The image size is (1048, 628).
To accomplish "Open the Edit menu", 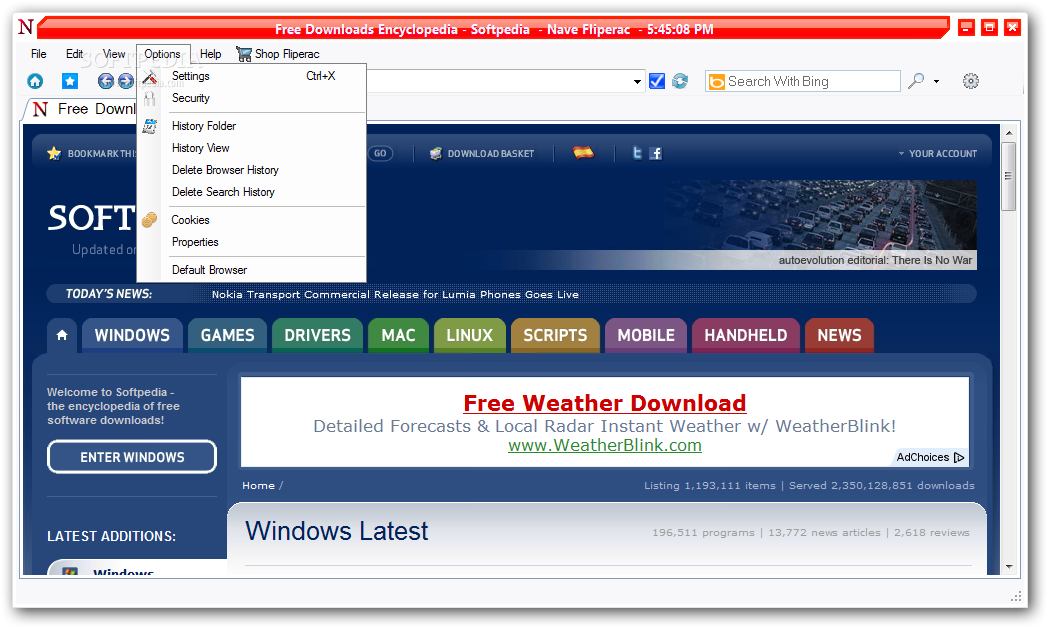I will click(x=74, y=54).
